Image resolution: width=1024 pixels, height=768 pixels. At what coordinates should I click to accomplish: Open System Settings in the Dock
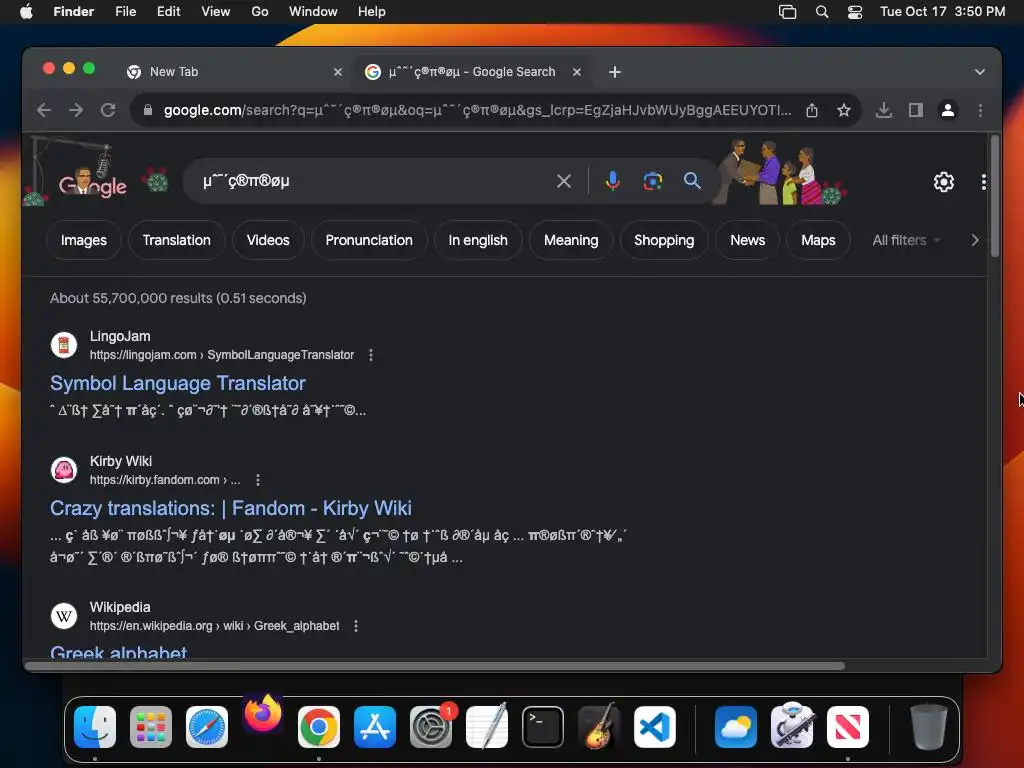point(431,727)
